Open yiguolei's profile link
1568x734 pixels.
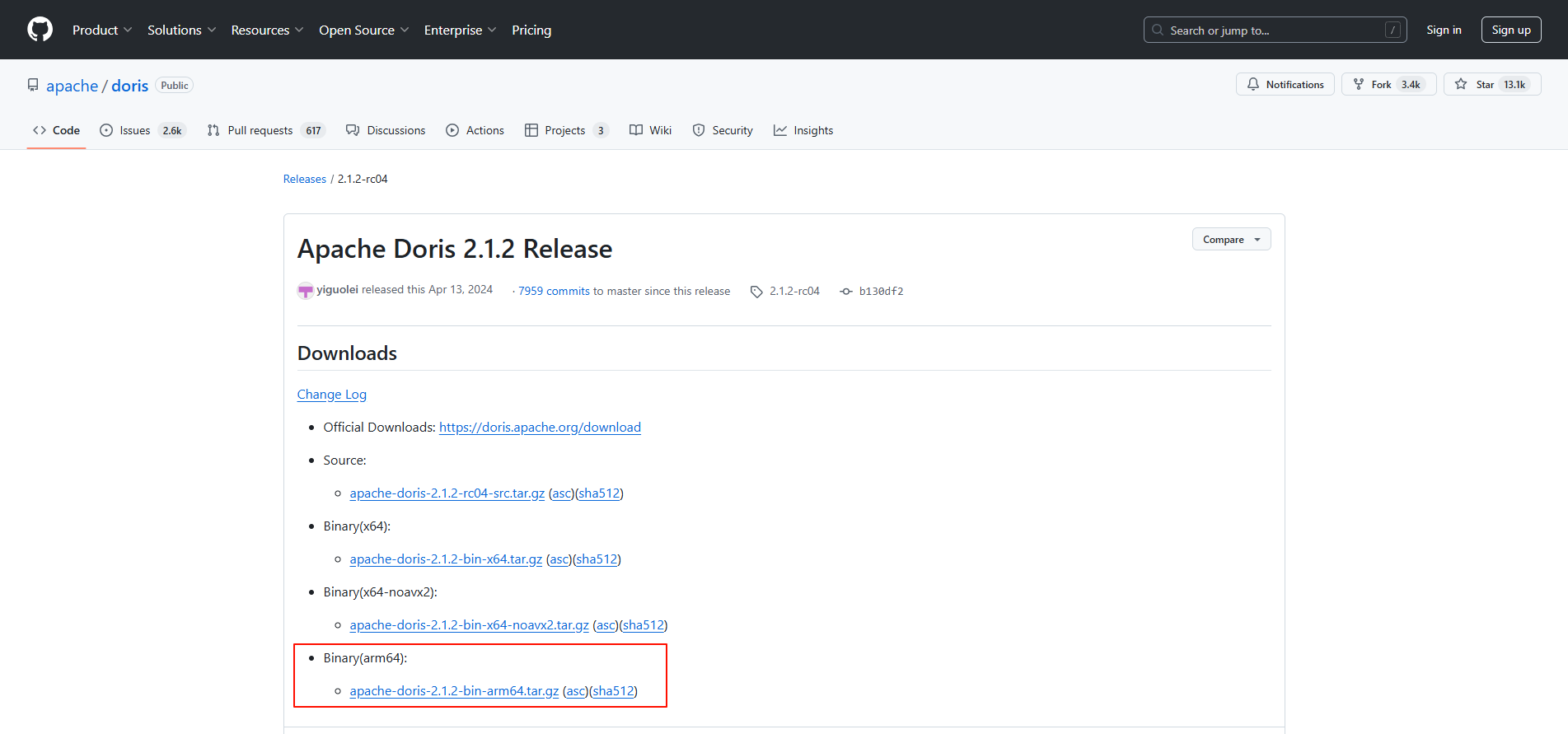point(337,290)
